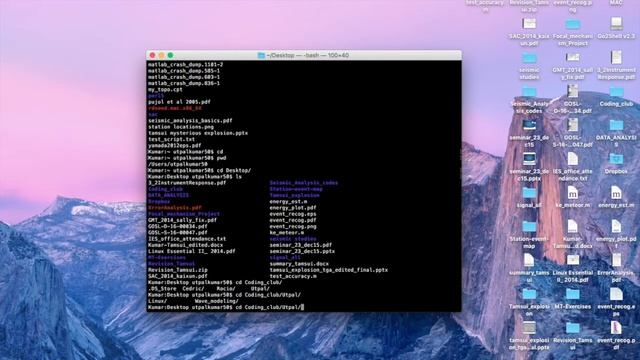Select tamsui_explosion_tga pptx desktop icon
The height and width of the screenshot is (360, 640).
tap(529, 327)
